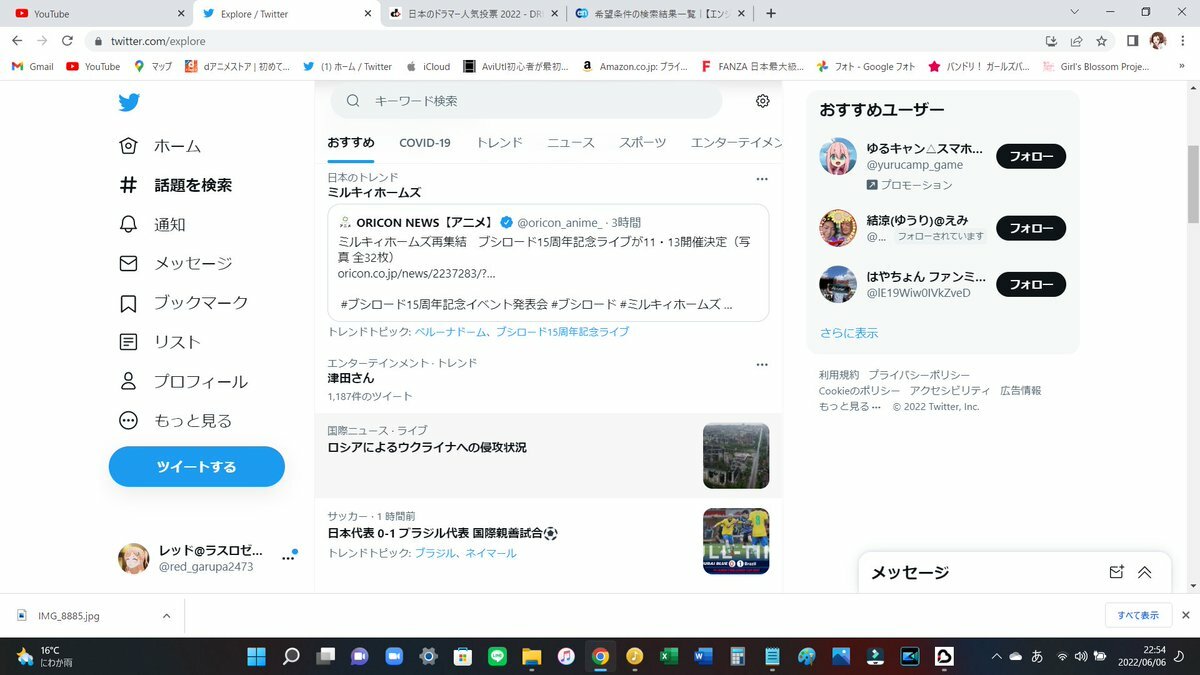Open the Explore settings gear

[763, 101]
